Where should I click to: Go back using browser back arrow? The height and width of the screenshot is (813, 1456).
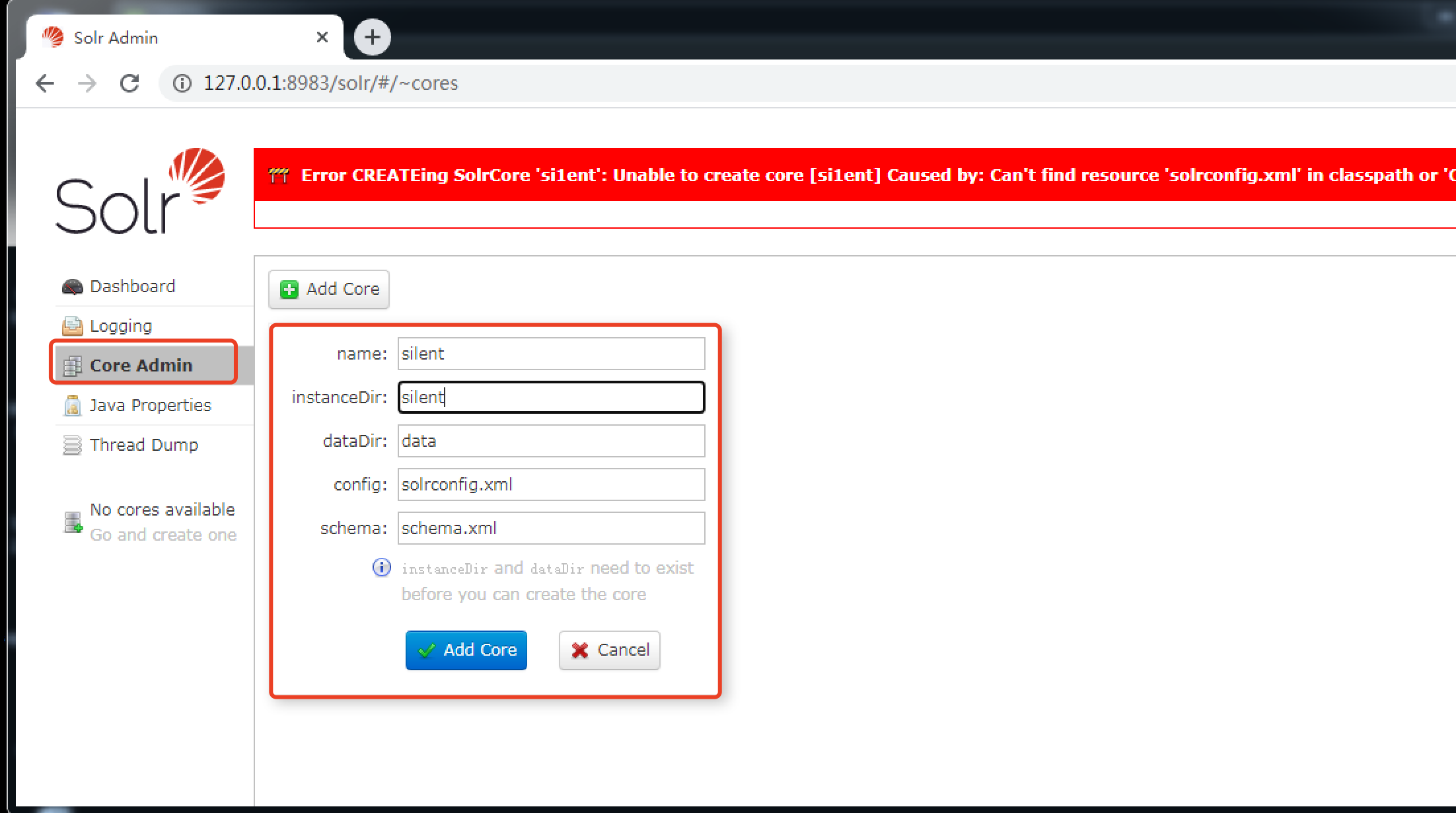[x=45, y=83]
